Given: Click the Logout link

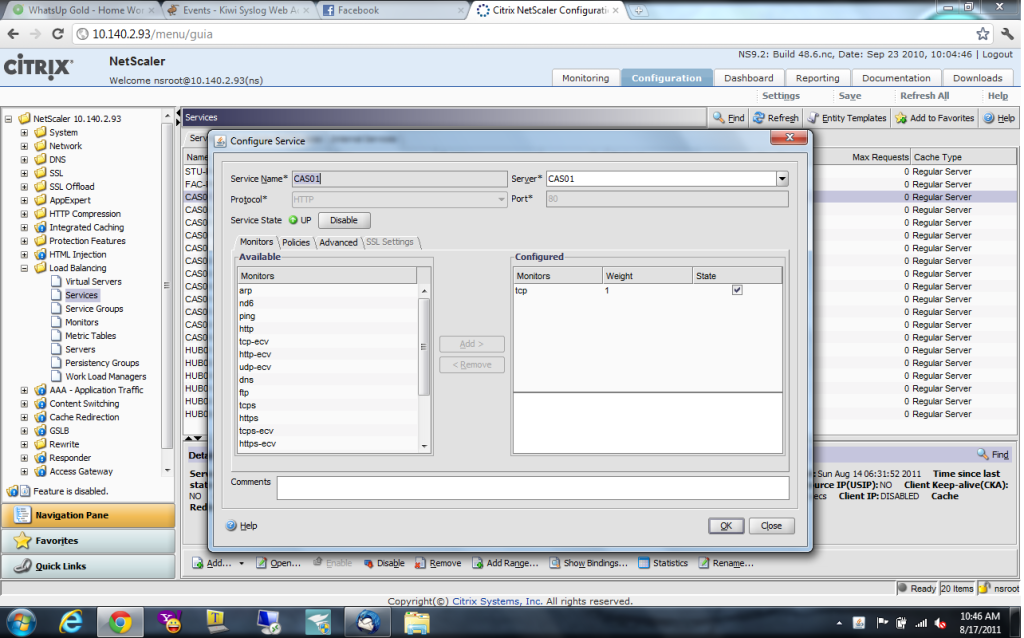Looking at the screenshot, I should tap(997, 55).
